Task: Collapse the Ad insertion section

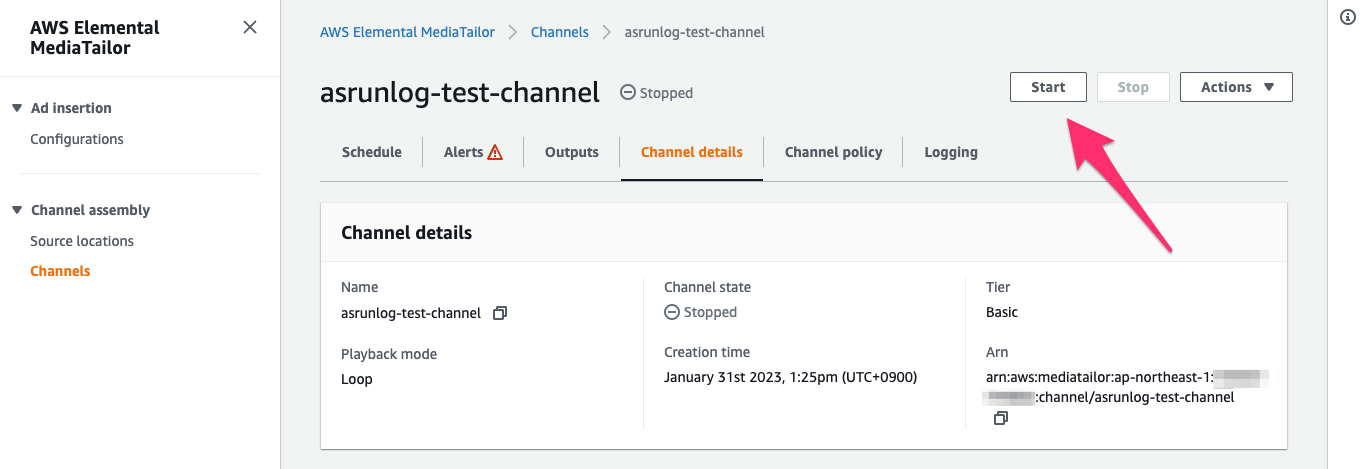Action: [17, 108]
